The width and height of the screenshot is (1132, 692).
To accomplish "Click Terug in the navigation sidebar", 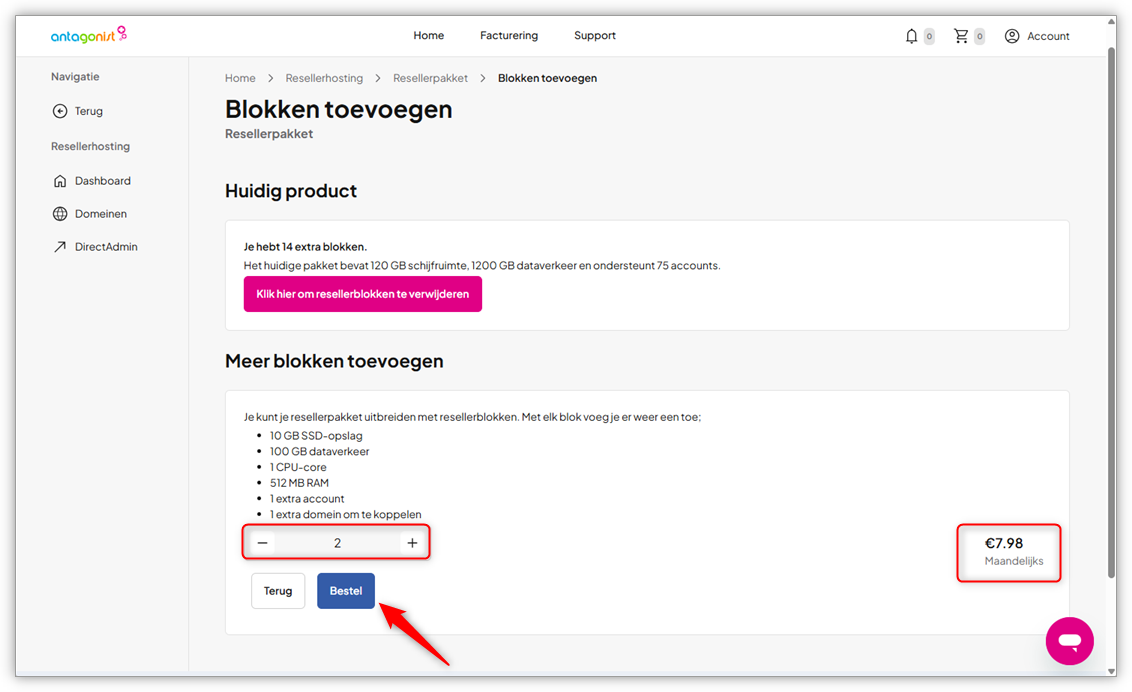I will point(79,111).
